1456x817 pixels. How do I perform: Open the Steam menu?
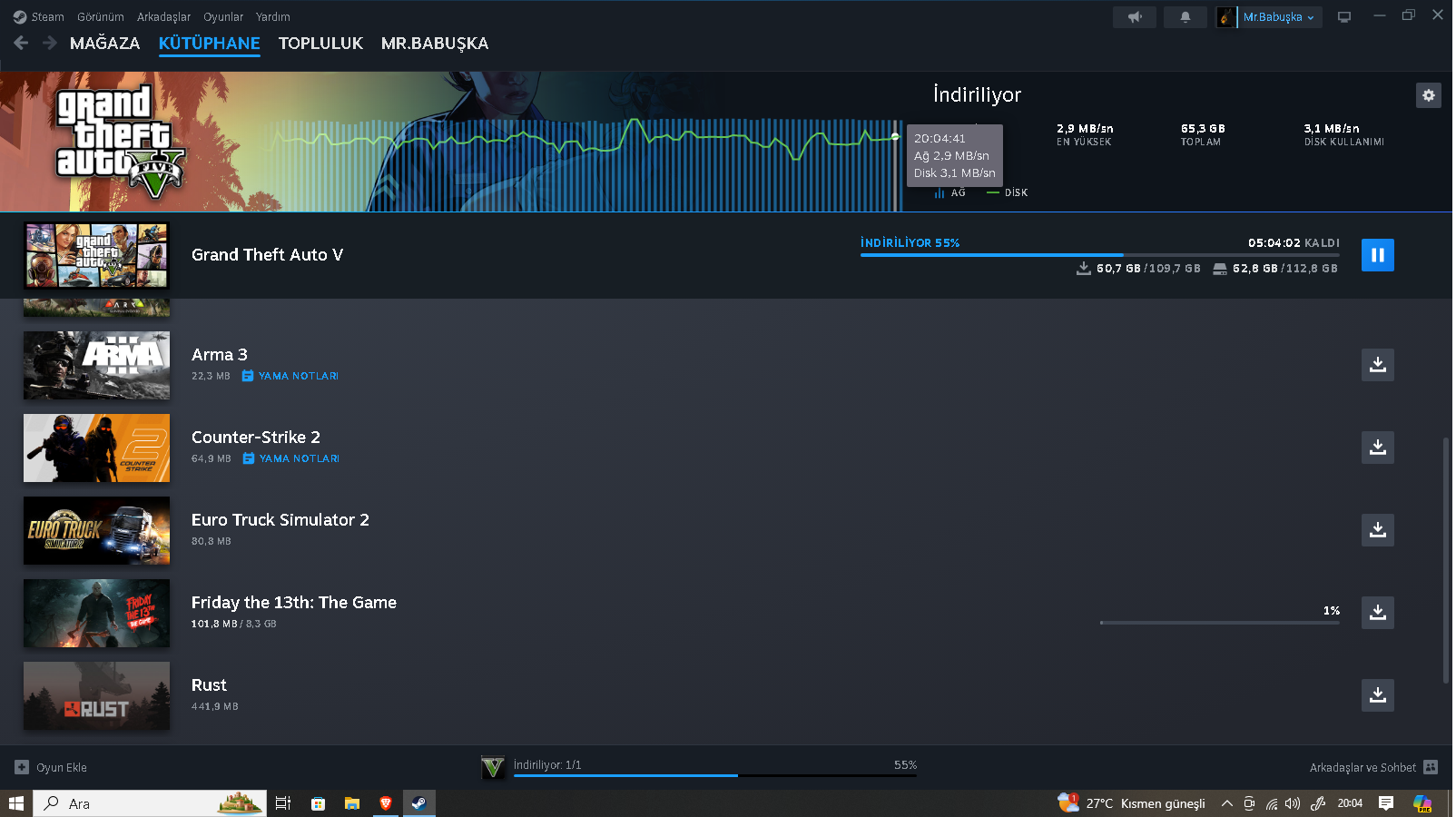point(39,16)
